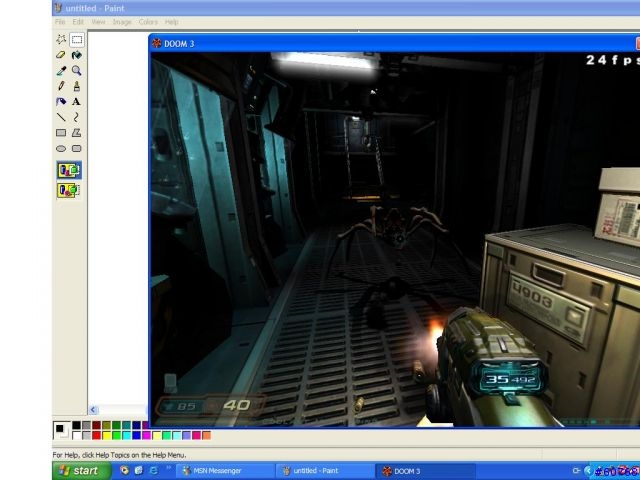Open the View menu
This screenshot has height=480, width=640.
point(98,22)
